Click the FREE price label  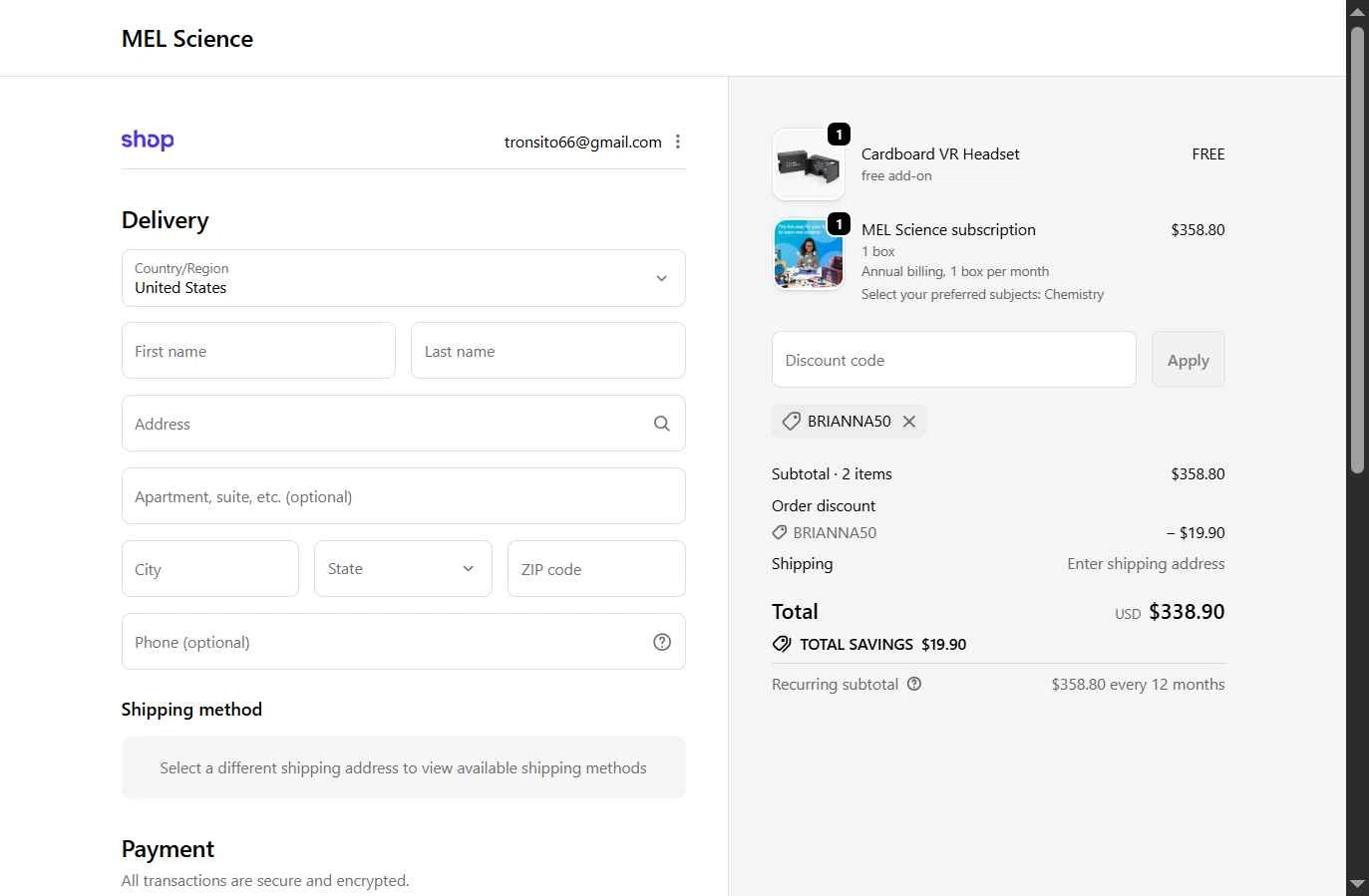tap(1208, 153)
